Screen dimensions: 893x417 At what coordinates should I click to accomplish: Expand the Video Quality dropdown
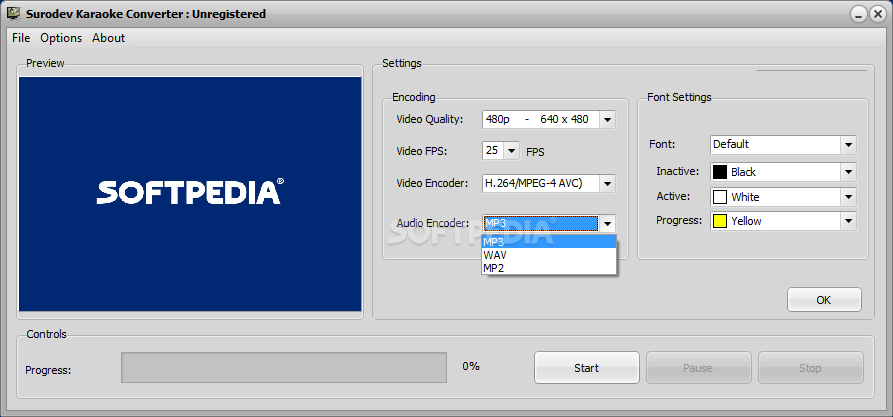tap(607, 120)
